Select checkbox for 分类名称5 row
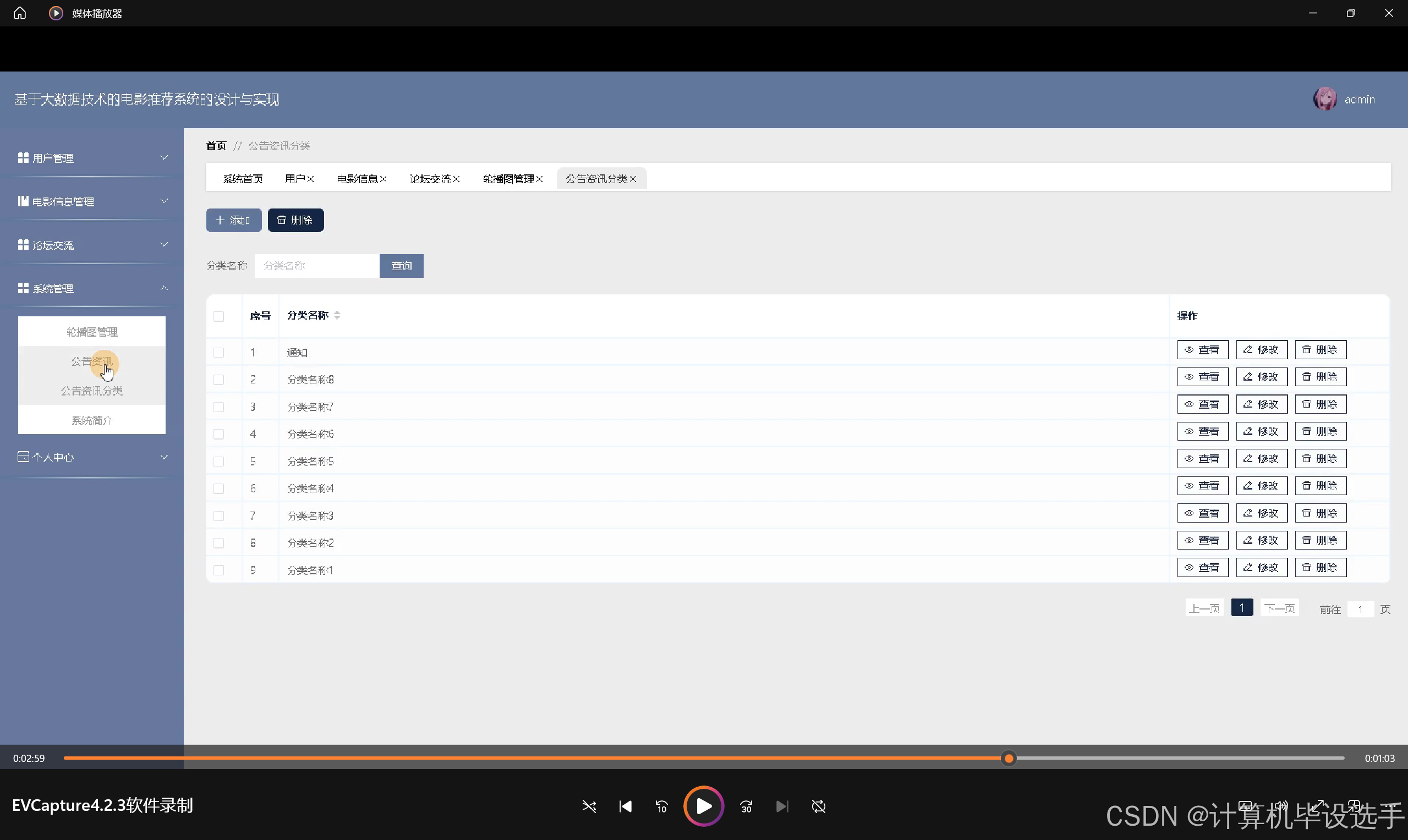Screen dimensions: 1408x840 pyautogui.click(x=218, y=462)
